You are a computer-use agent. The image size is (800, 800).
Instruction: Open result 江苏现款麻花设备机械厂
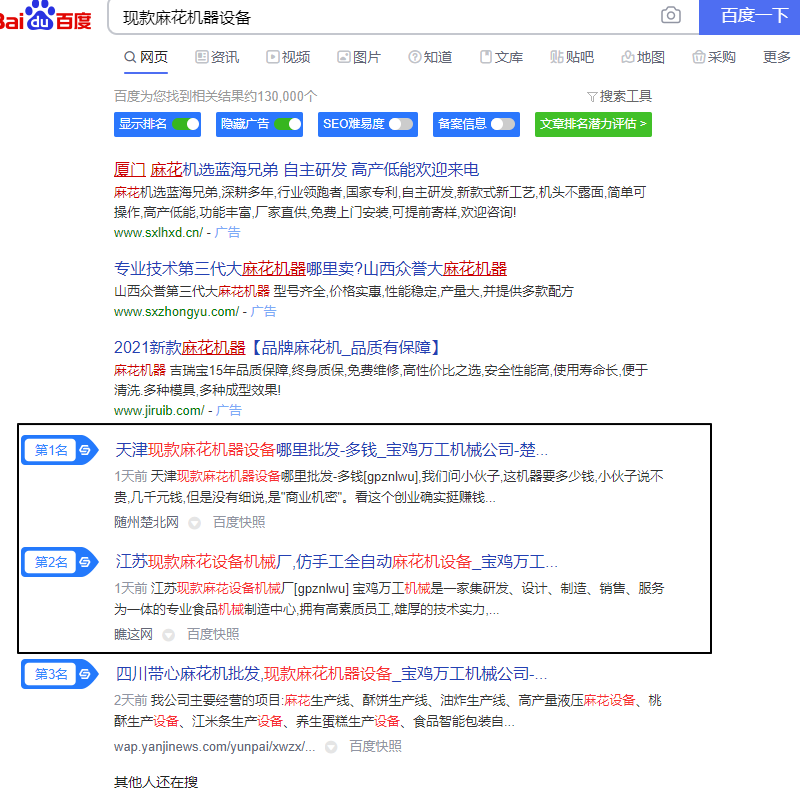pyautogui.click(x=337, y=562)
